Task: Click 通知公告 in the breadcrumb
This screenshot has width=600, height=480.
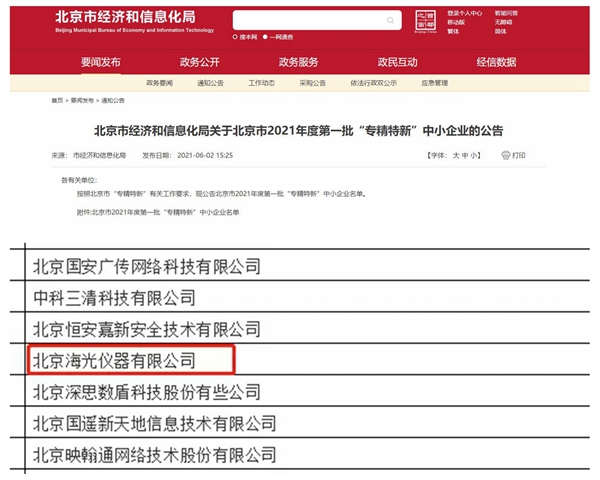Action: [112, 101]
